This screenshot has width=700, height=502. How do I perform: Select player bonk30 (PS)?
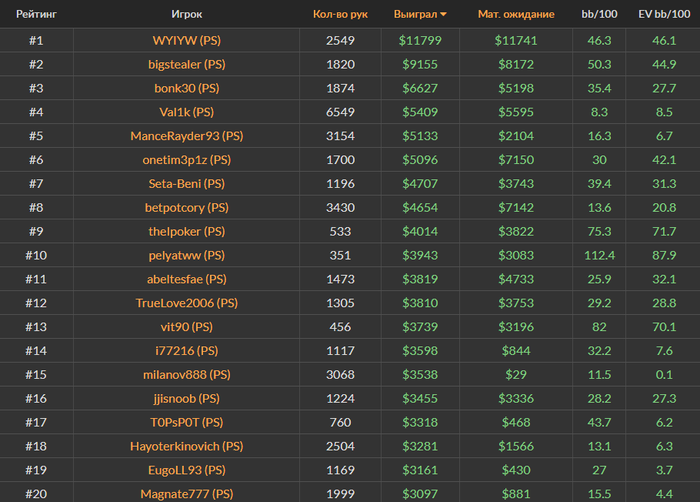pos(186,88)
